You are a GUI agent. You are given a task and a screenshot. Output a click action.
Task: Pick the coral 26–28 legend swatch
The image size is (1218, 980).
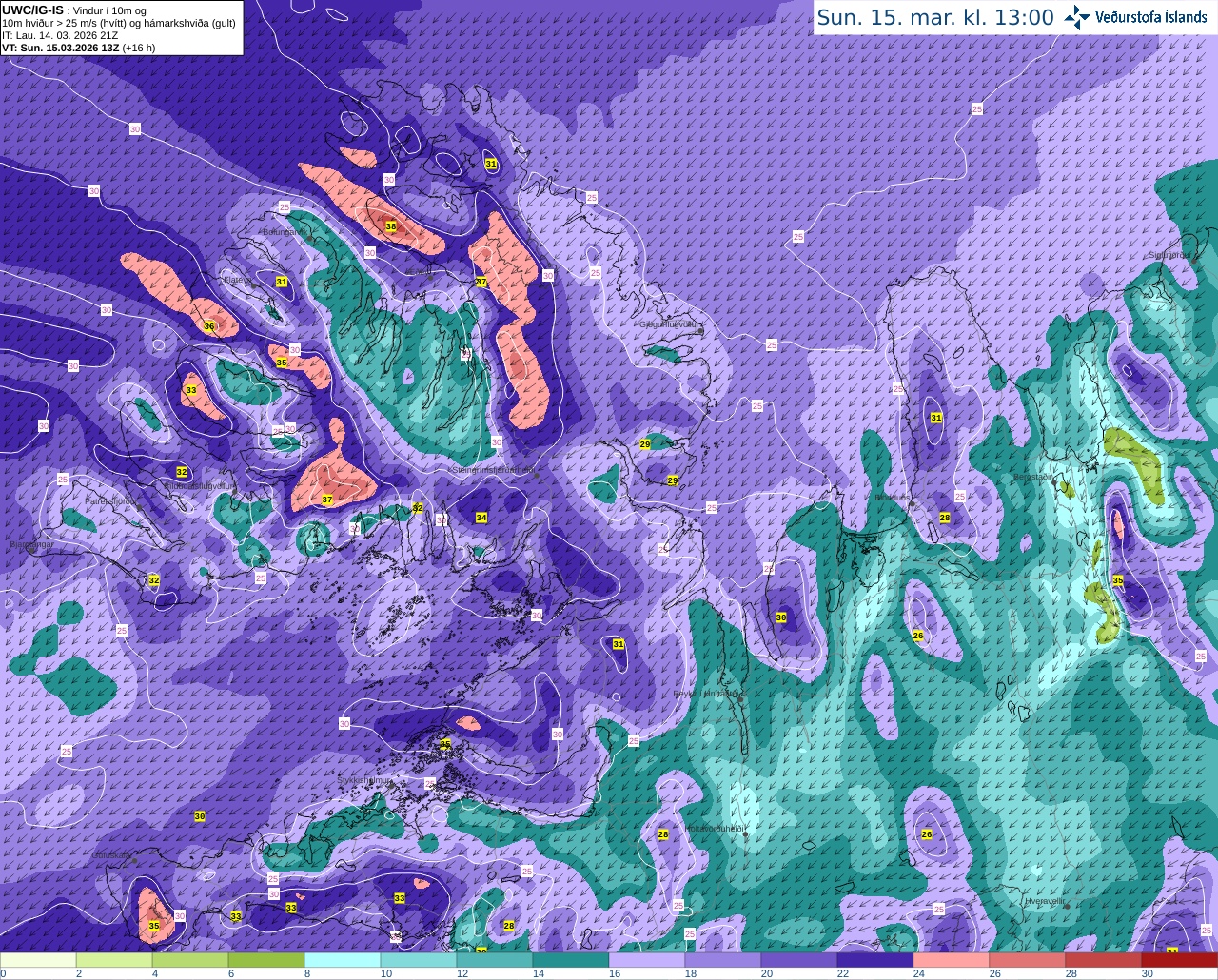[1028, 960]
